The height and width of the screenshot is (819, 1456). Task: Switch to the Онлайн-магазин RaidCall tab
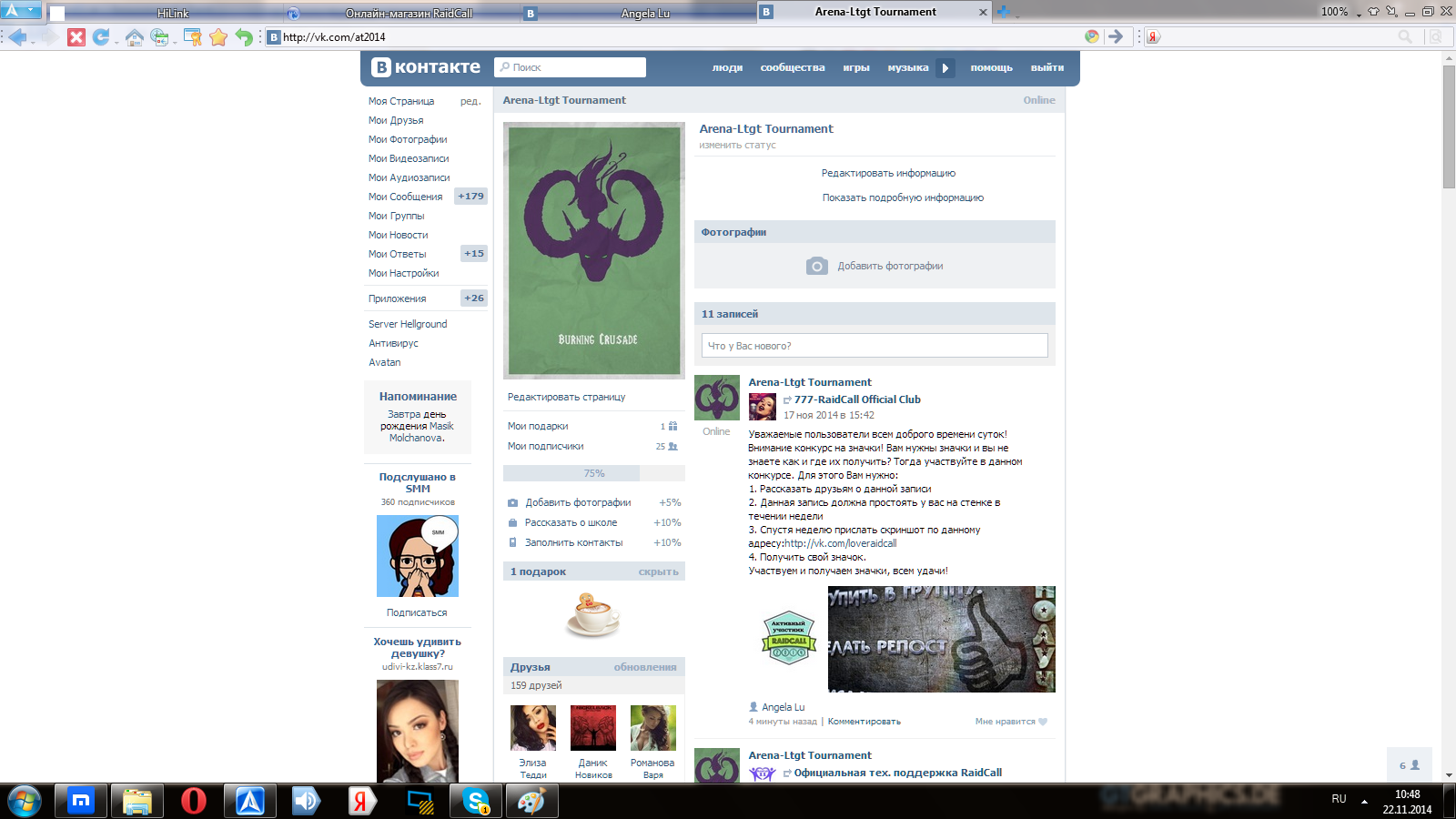pos(400,13)
